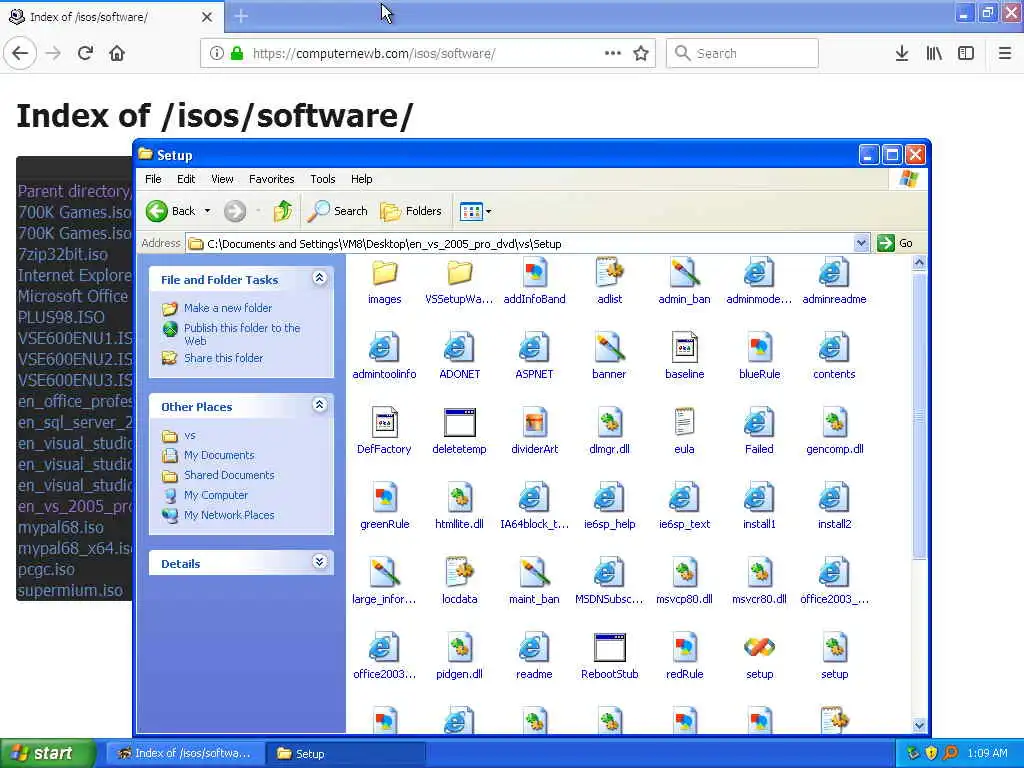Open the Favorites menu

pyautogui.click(x=272, y=179)
